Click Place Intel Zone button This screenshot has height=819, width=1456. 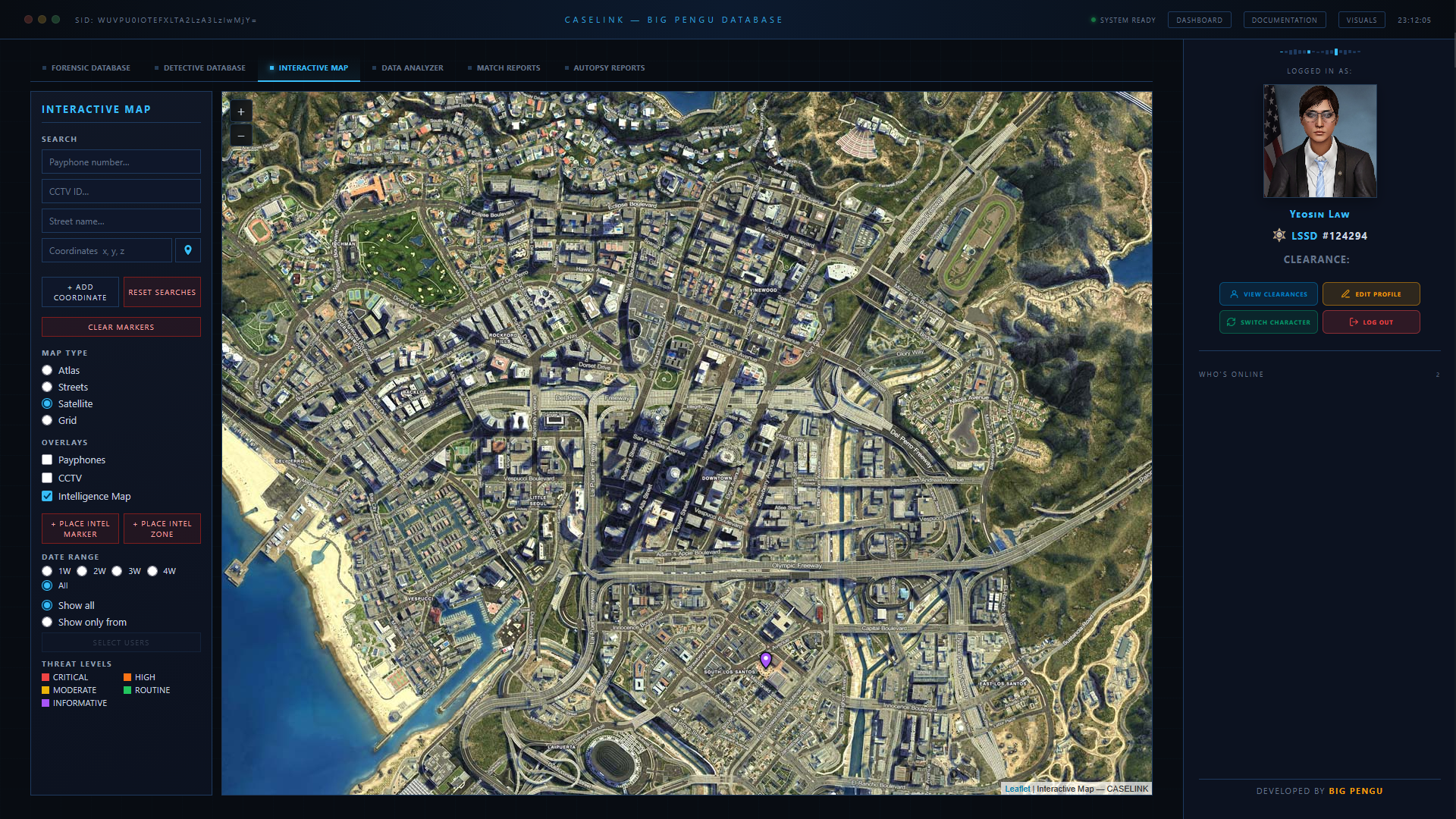(x=162, y=529)
